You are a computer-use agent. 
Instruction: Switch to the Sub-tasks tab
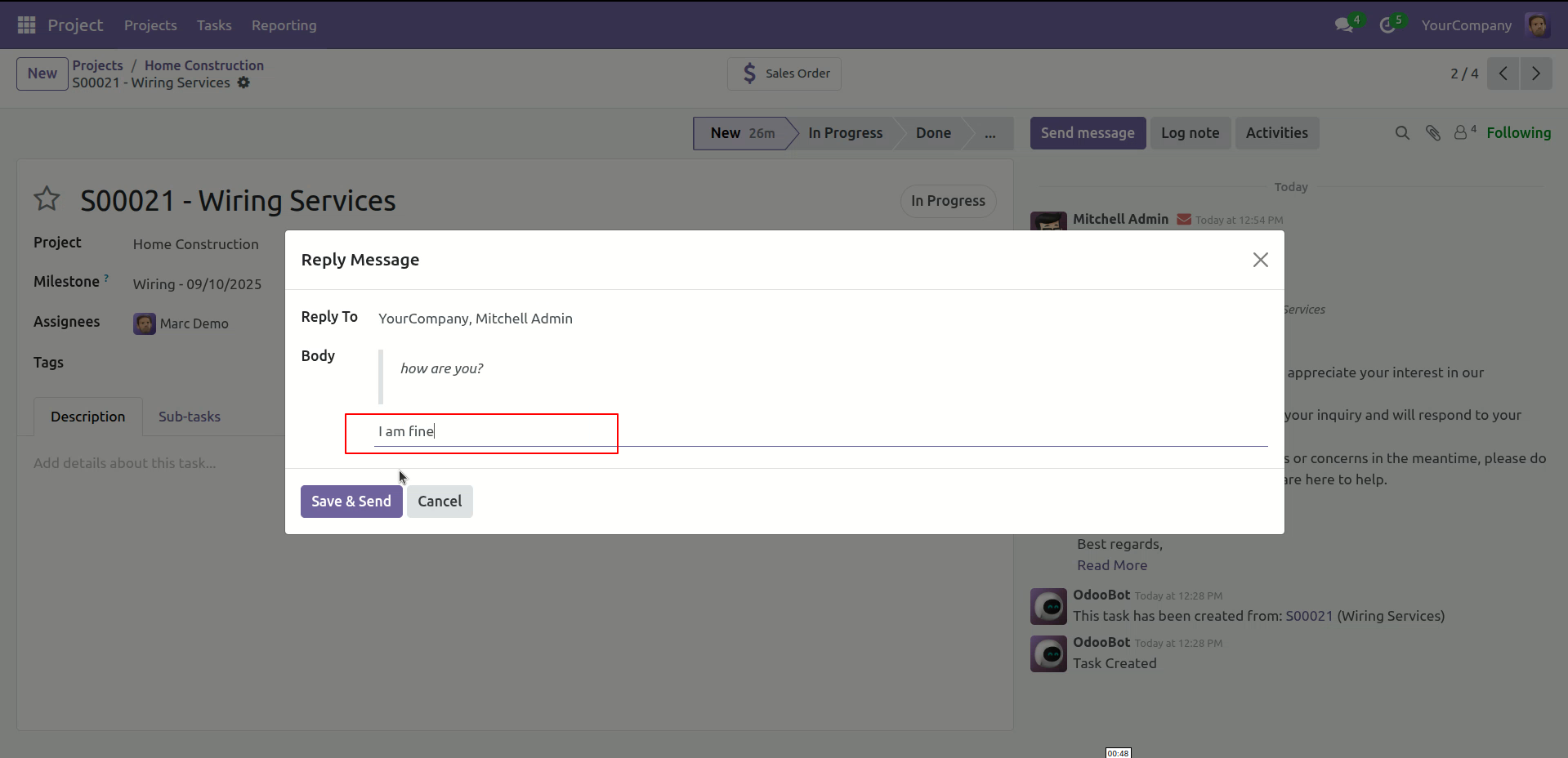tap(190, 417)
